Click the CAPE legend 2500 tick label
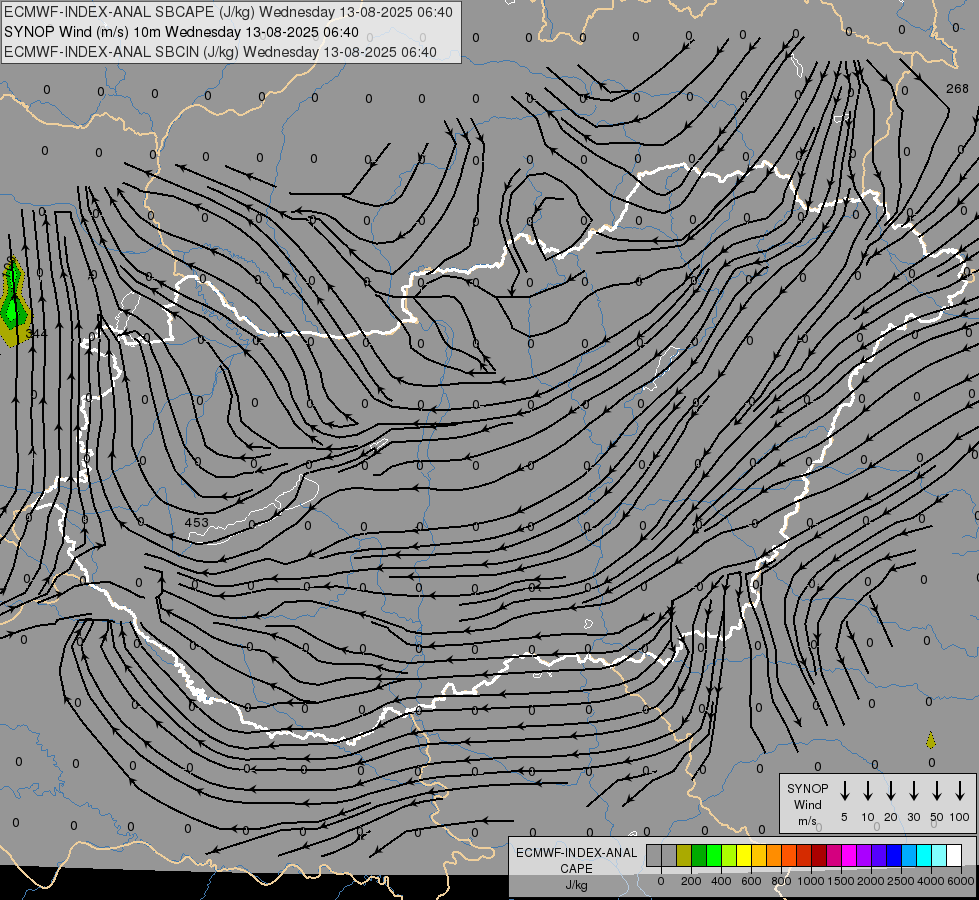 coord(901,881)
